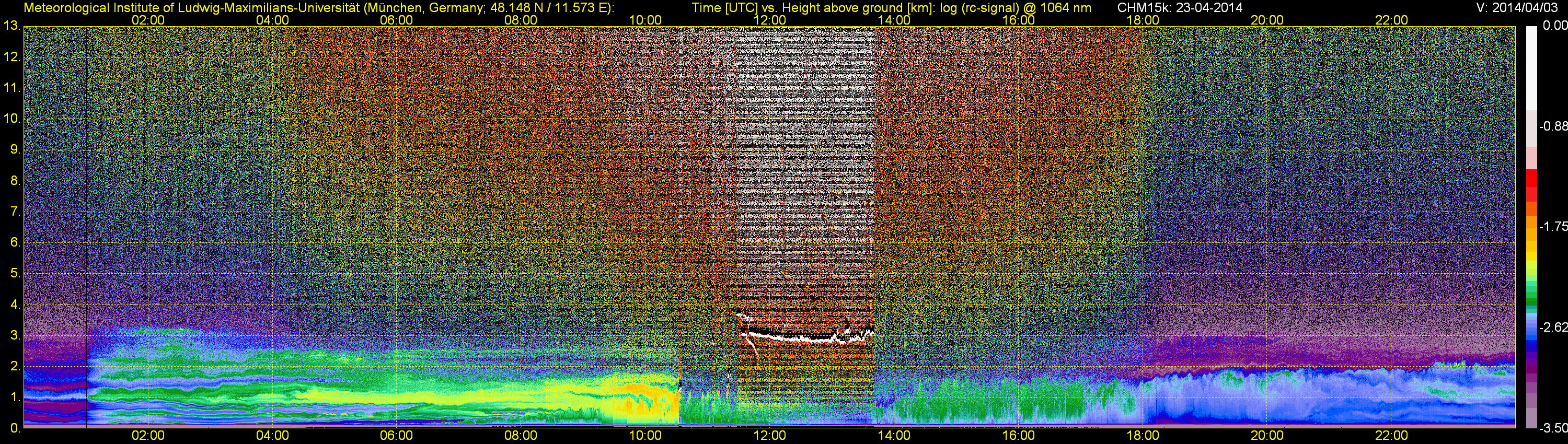This screenshot has width=1568, height=444.
Task: Click the 02:00 label on the lower time axis
Action: (148, 436)
